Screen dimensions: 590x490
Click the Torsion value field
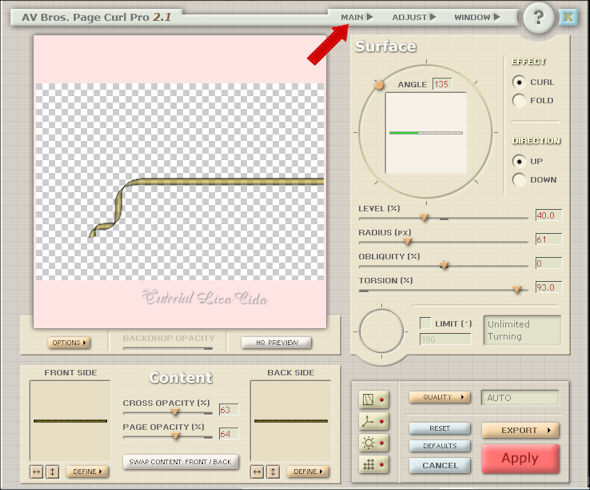coord(549,287)
